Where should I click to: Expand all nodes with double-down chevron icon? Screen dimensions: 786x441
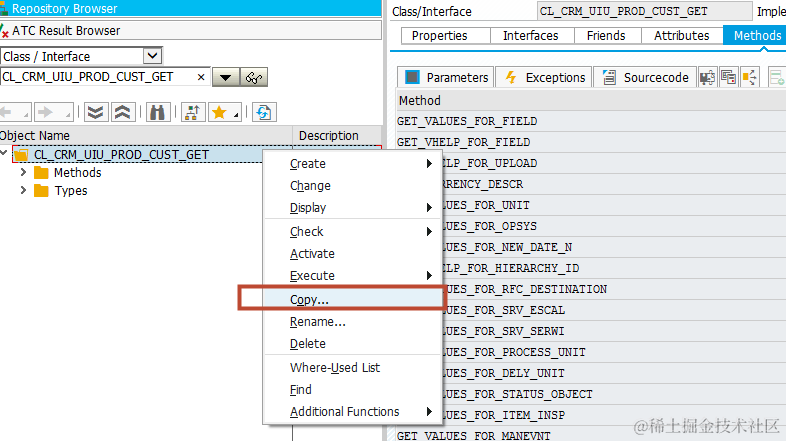[x=95, y=112]
